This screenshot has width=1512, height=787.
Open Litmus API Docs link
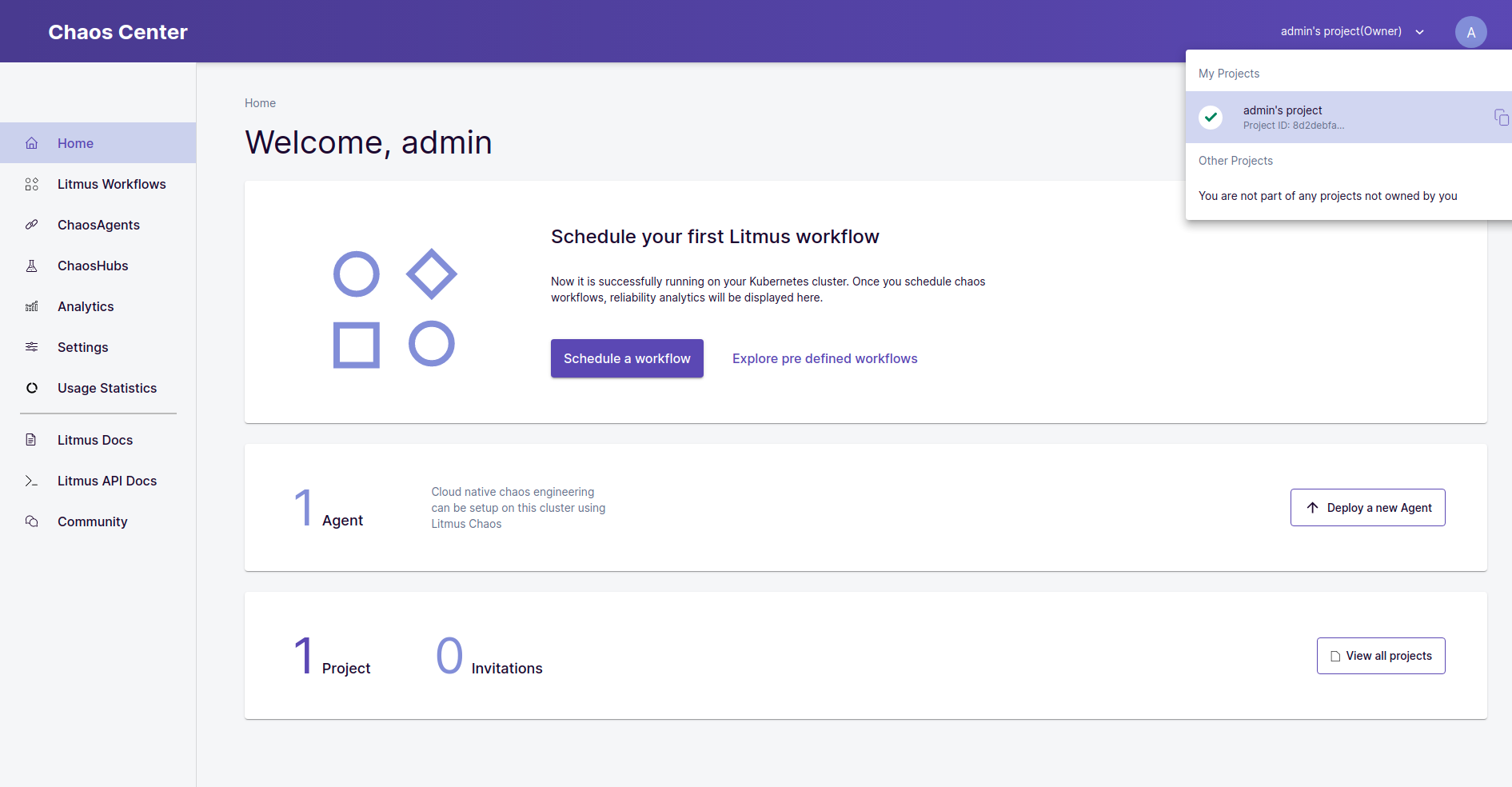coord(98,481)
